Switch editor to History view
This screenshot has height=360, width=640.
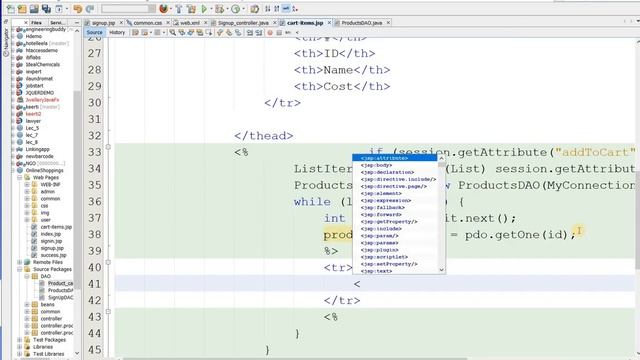pos(117,33)
